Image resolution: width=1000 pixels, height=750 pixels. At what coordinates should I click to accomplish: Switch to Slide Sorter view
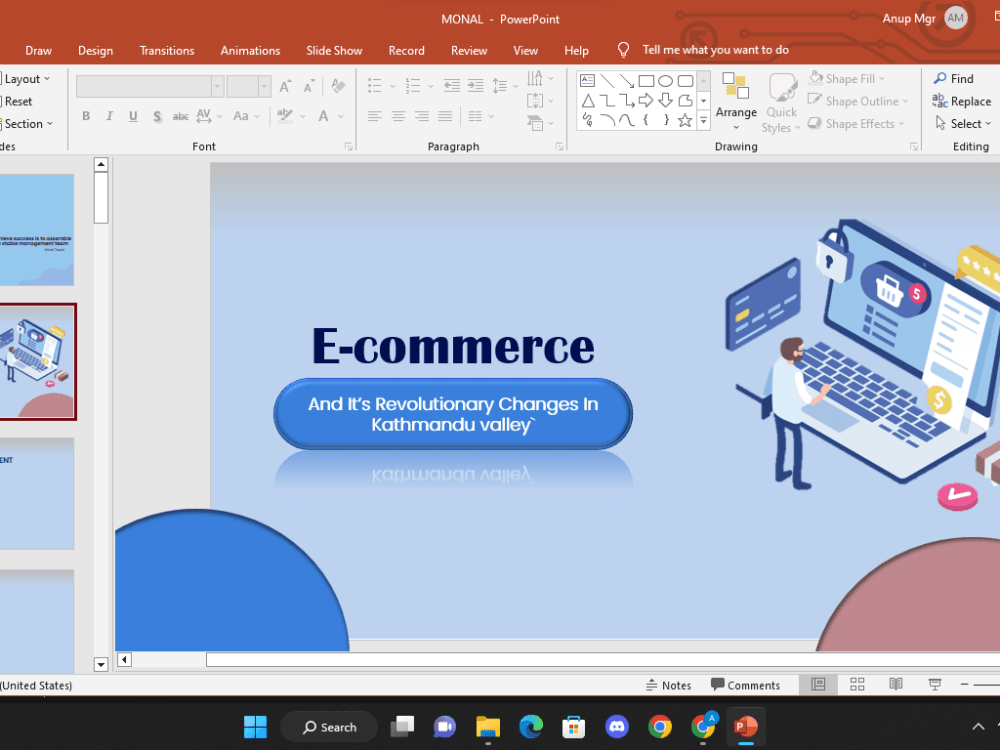[857, 684]
